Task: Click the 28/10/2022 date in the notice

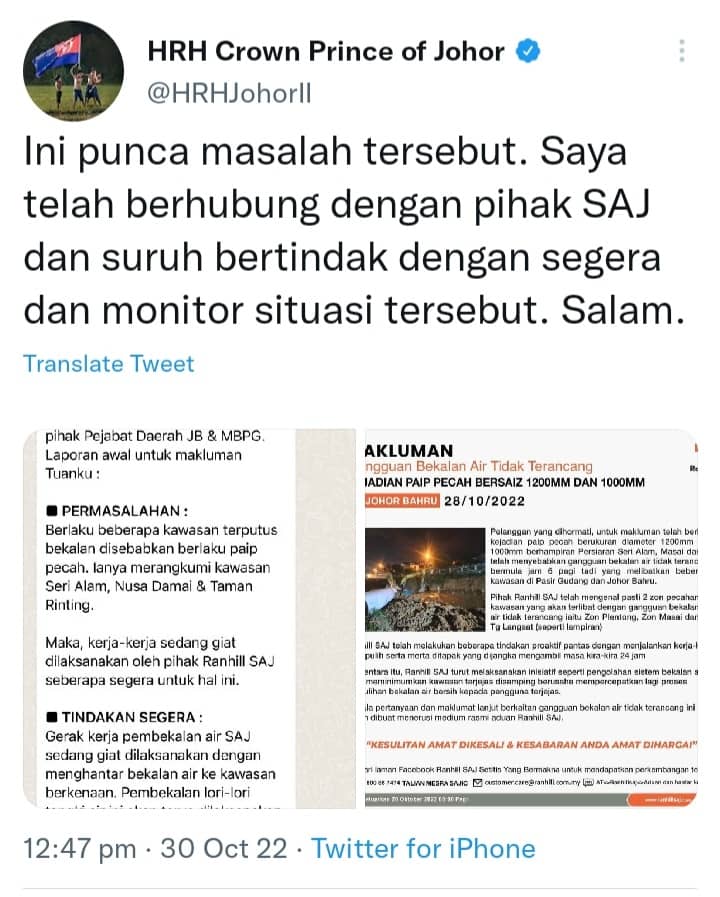Action: (x=484, y=501)
